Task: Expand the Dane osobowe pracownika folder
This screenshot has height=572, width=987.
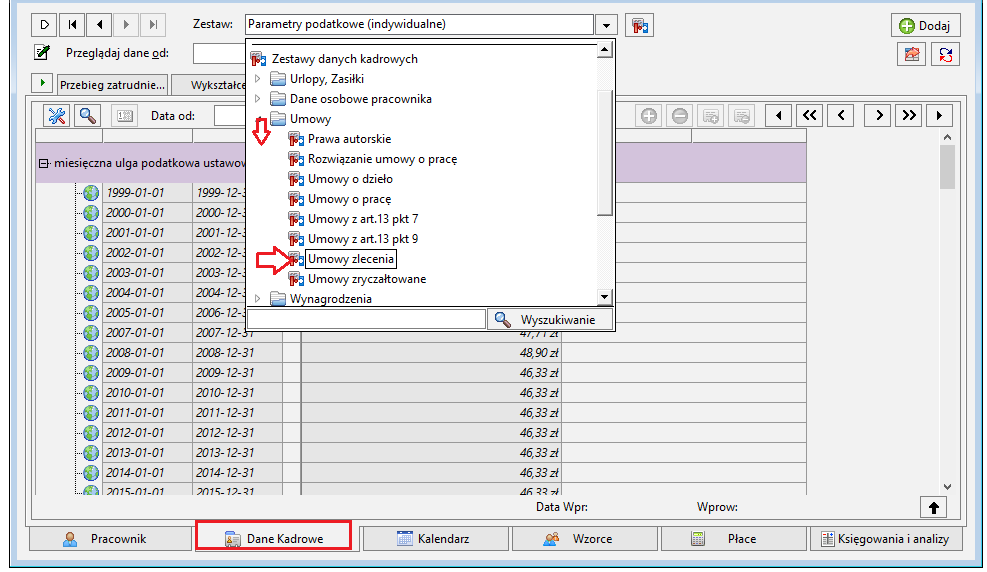Action: click(257, 99)
